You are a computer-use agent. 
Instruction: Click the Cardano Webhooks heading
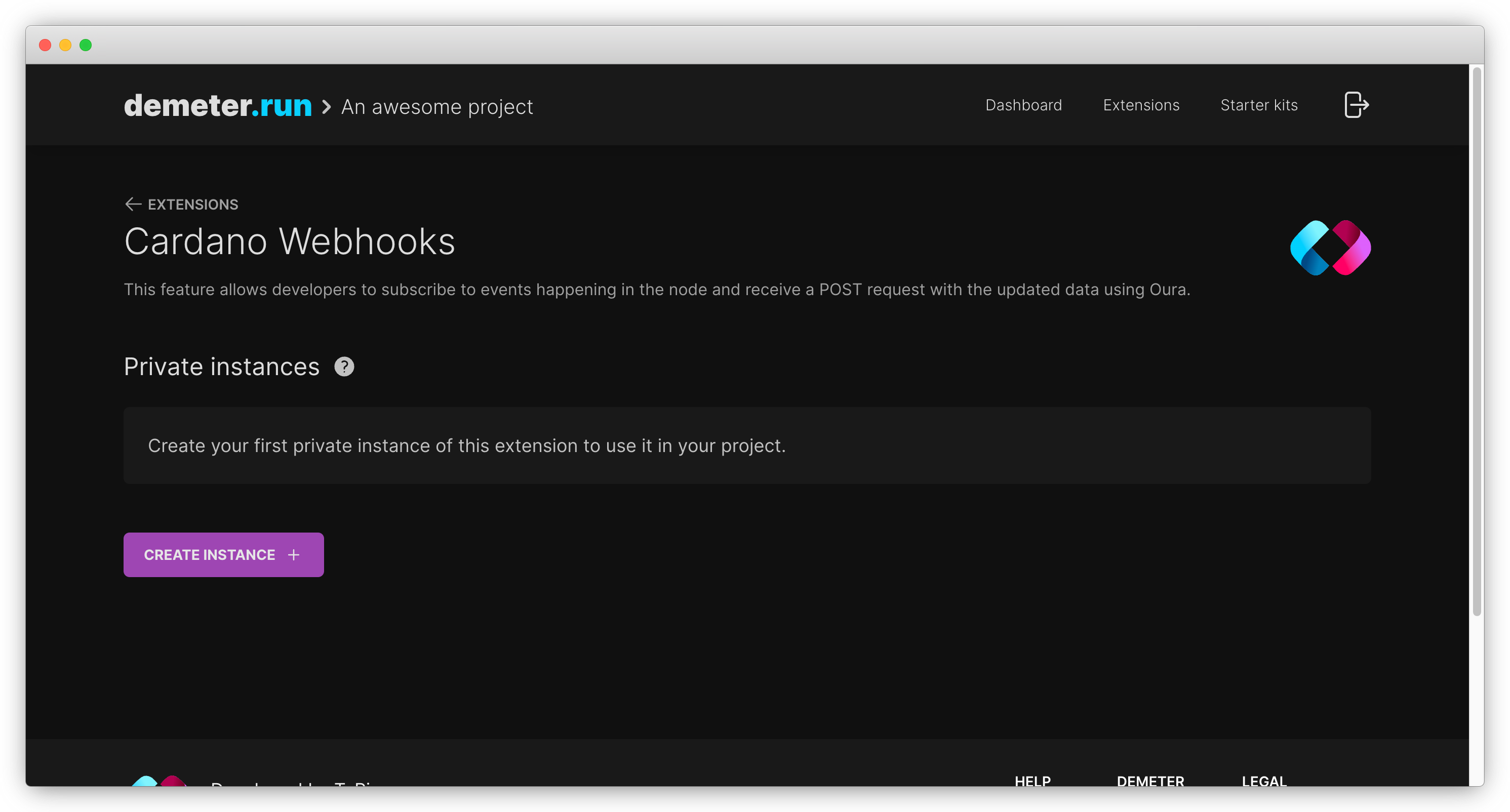coord(290,241)
